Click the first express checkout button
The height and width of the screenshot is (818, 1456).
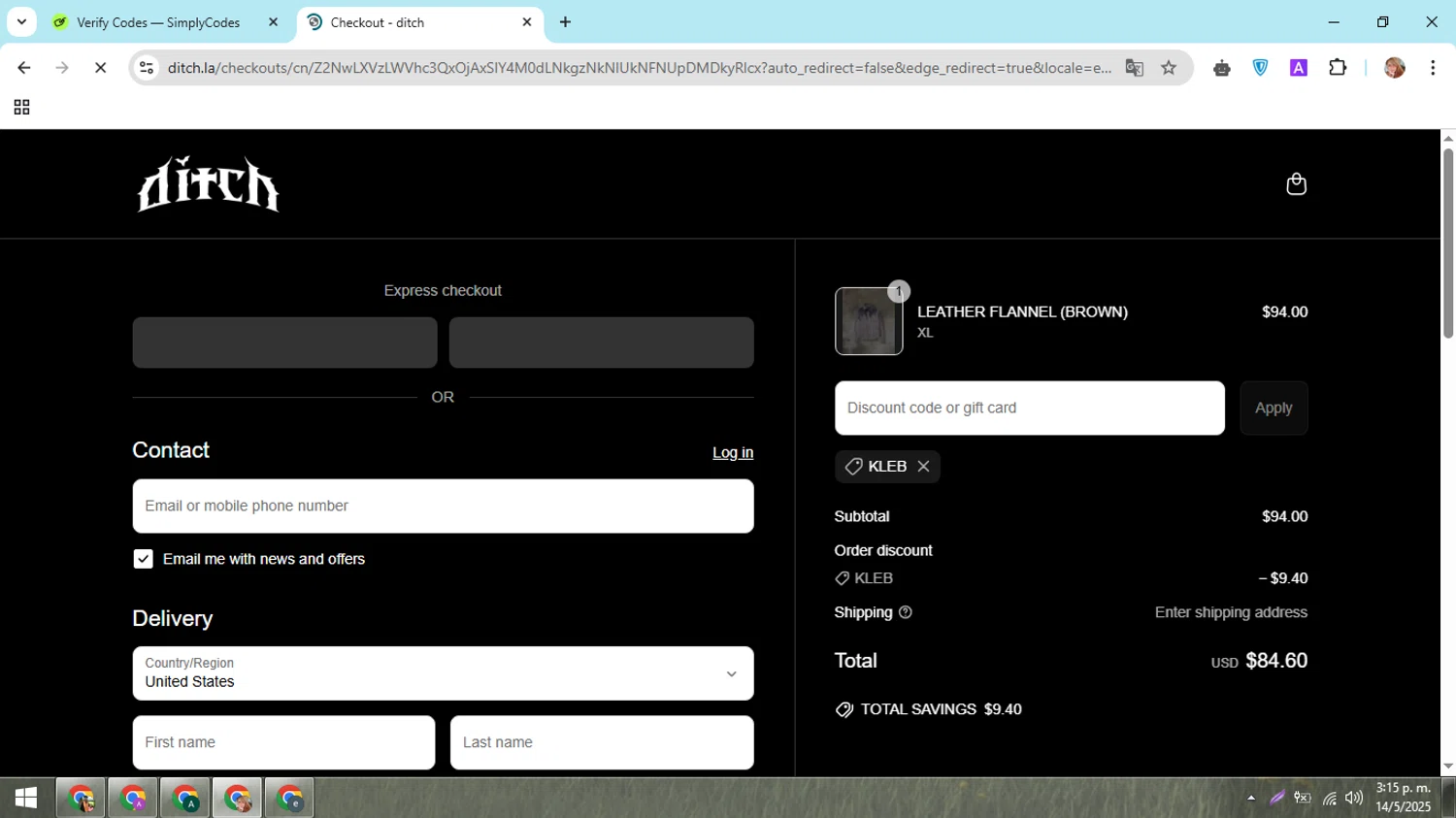tap(284, 343)
